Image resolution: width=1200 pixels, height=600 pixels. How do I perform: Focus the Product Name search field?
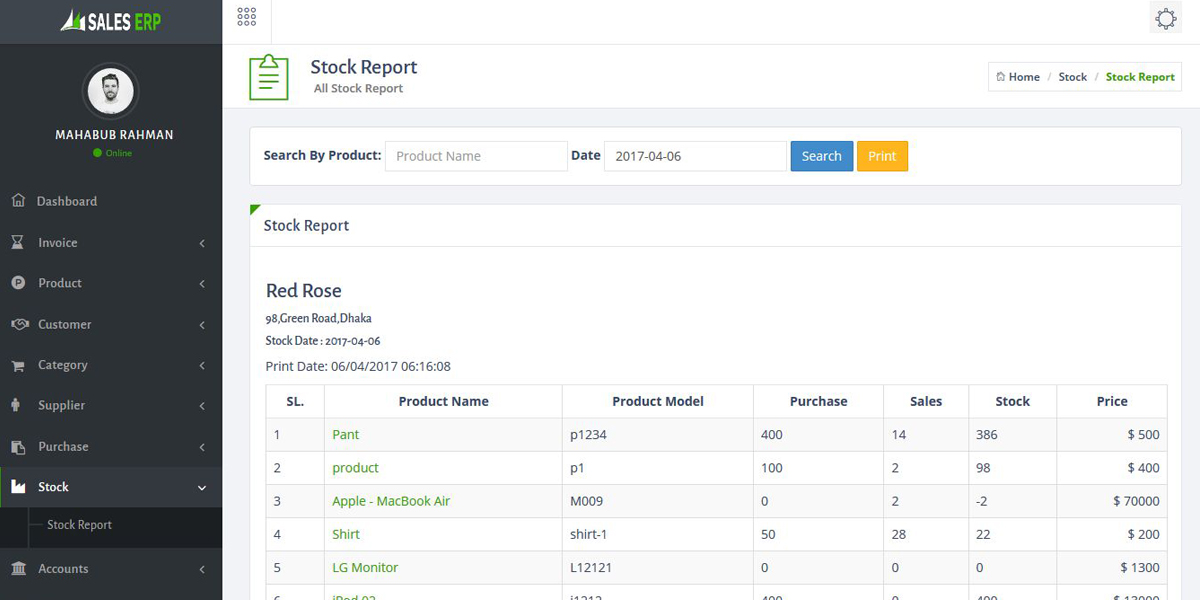[x=476, y=156]
